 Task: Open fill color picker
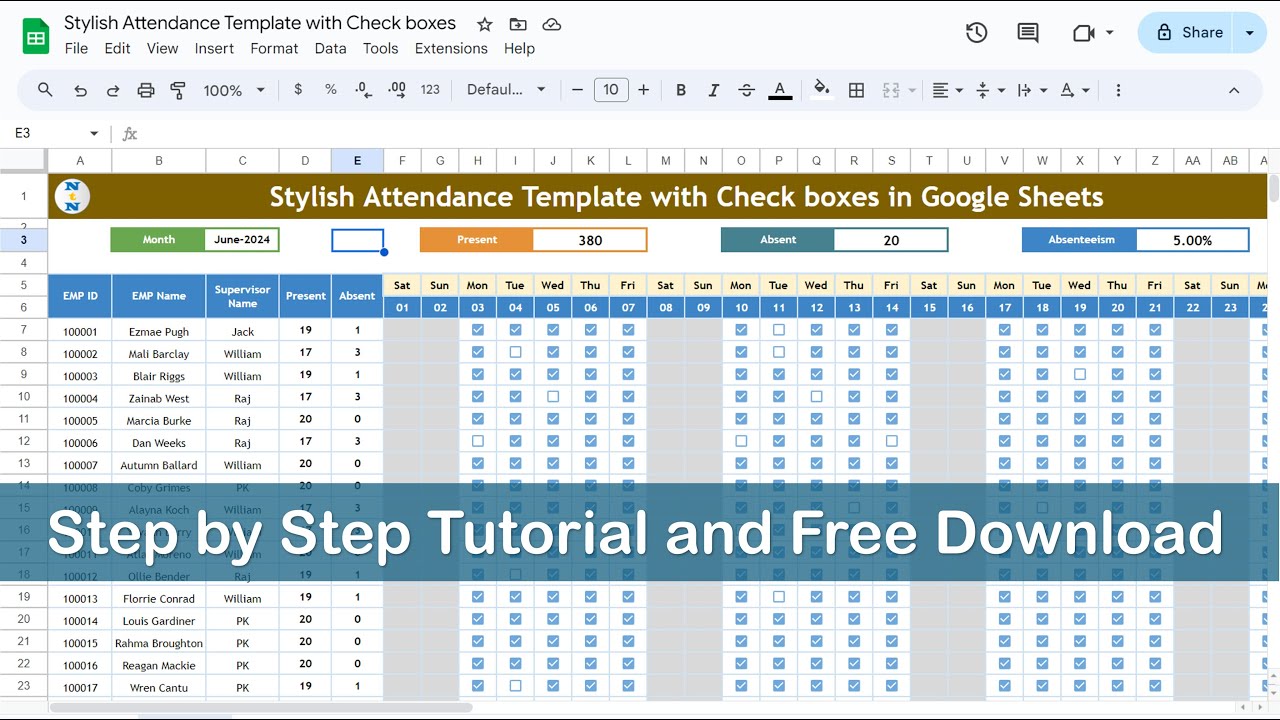pos(822,90)
